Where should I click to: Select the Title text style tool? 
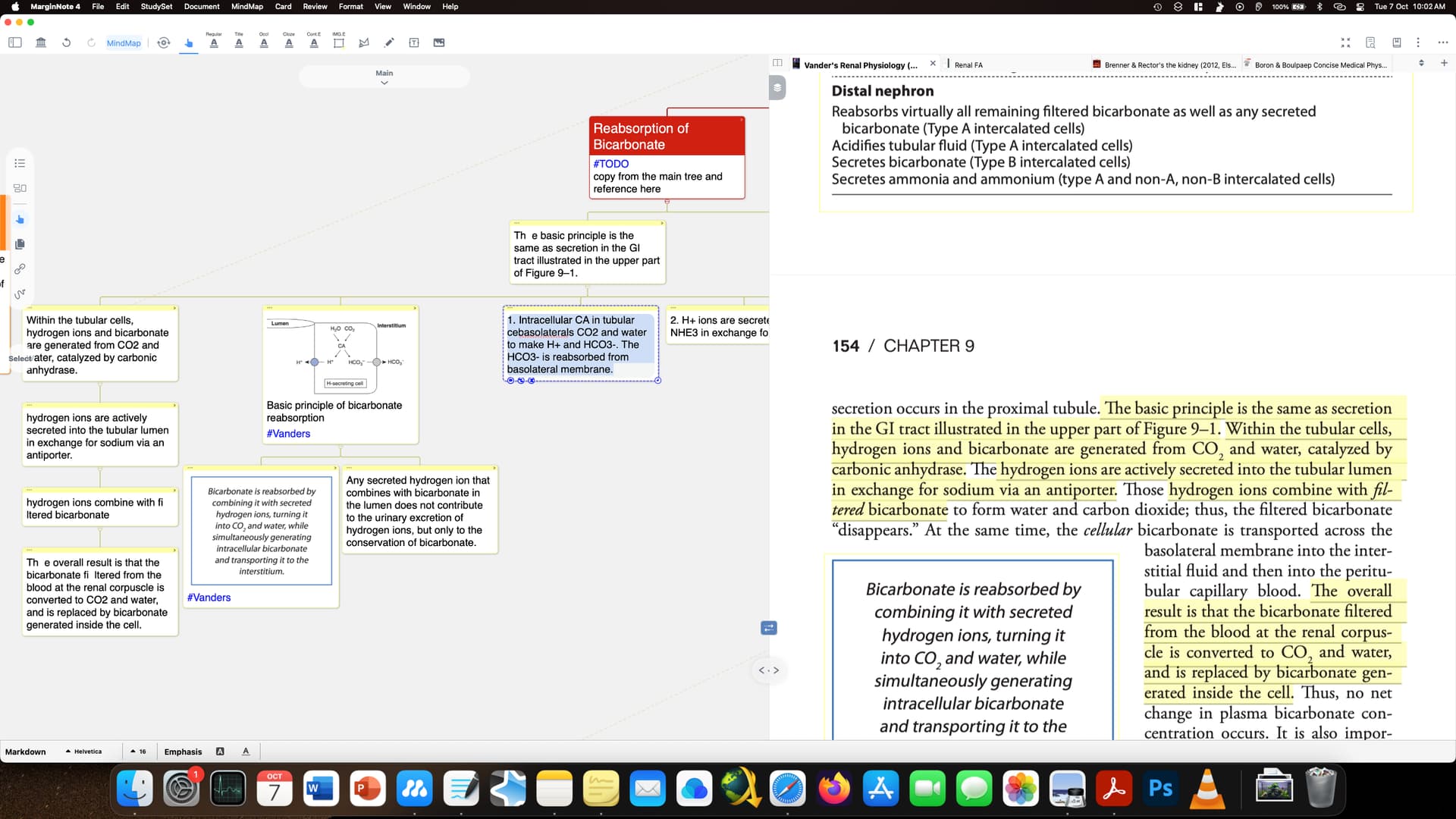[x=239, y=42]
